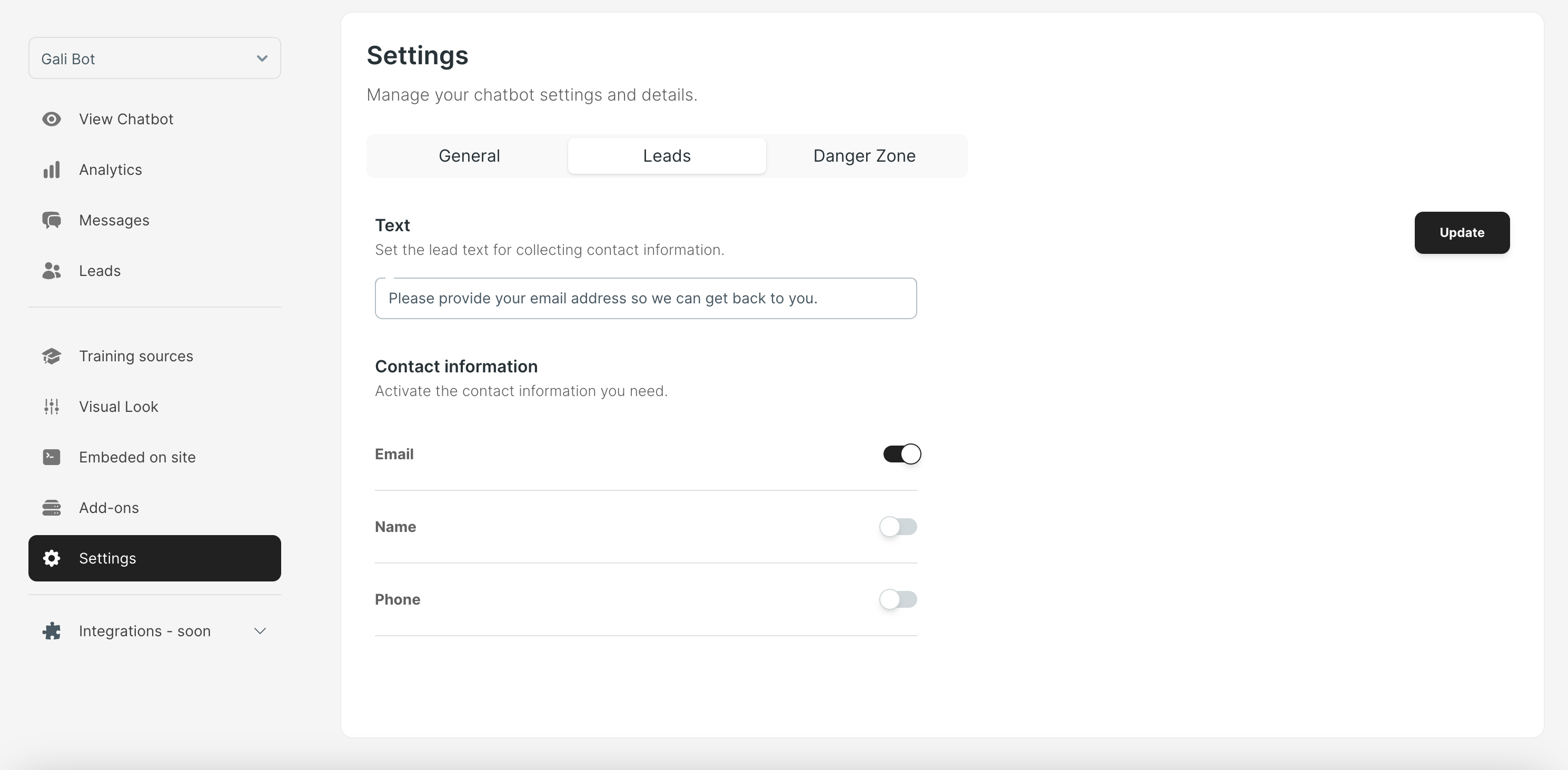The image size is (1568, 770).
Task: Click the Embed on Site icon
Action: (x=51, y=457)
